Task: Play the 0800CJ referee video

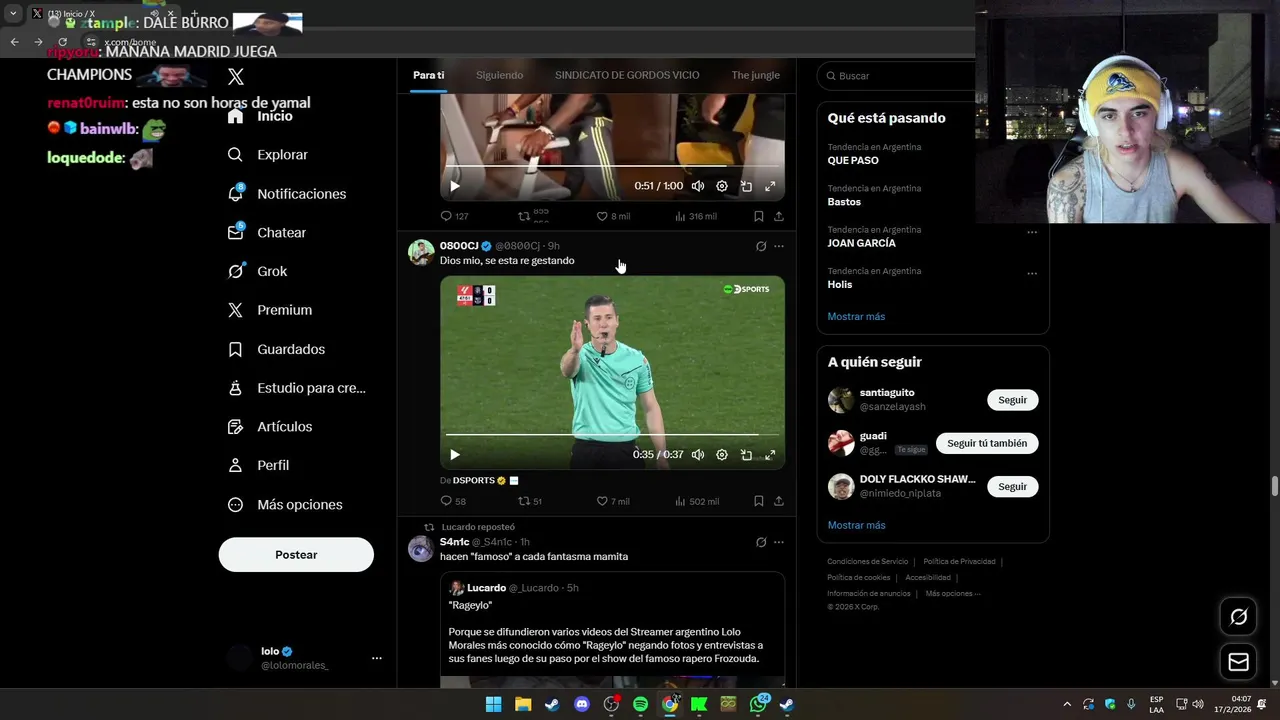Action: 455,455
